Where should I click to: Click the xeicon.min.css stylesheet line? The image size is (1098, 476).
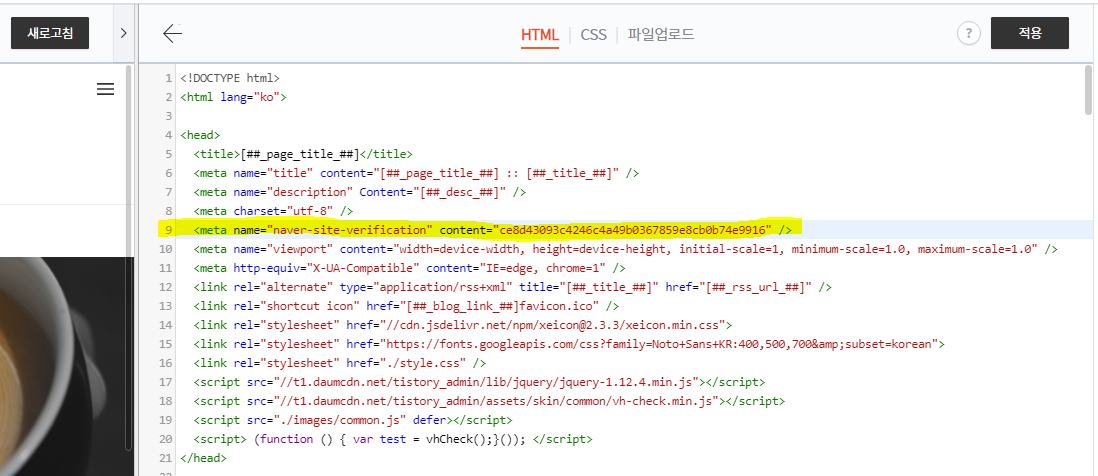point(463,325)
